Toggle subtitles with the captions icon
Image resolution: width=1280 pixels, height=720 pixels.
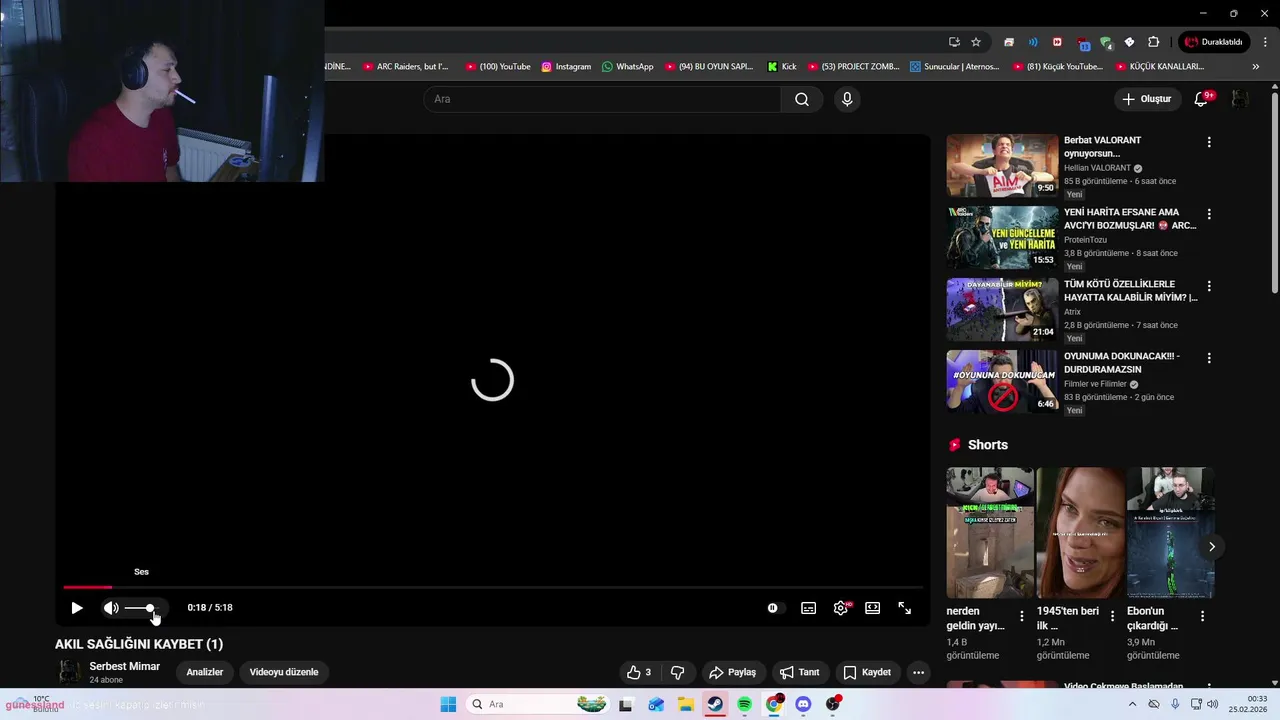808,608
